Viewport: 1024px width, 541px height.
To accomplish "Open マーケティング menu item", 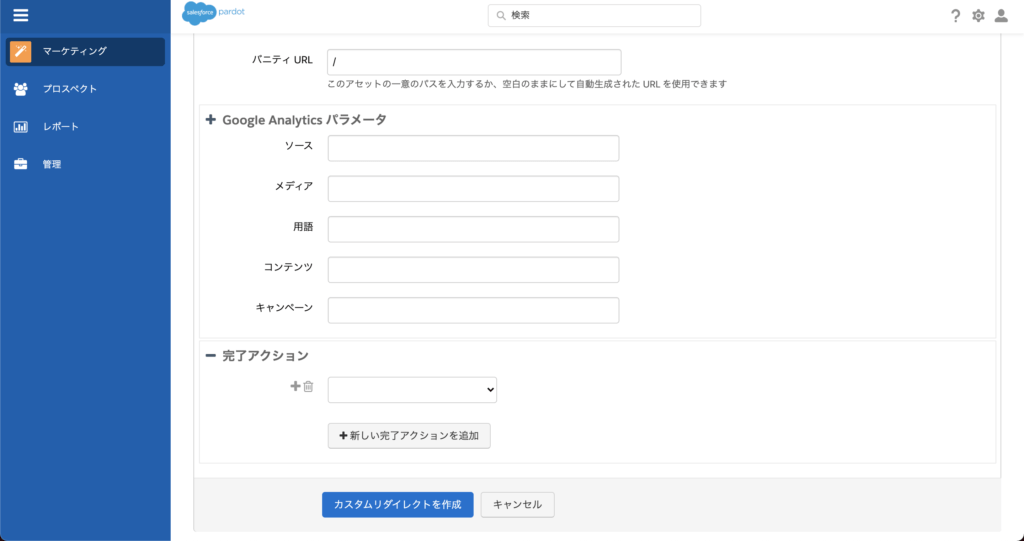I will coord(86,52).
